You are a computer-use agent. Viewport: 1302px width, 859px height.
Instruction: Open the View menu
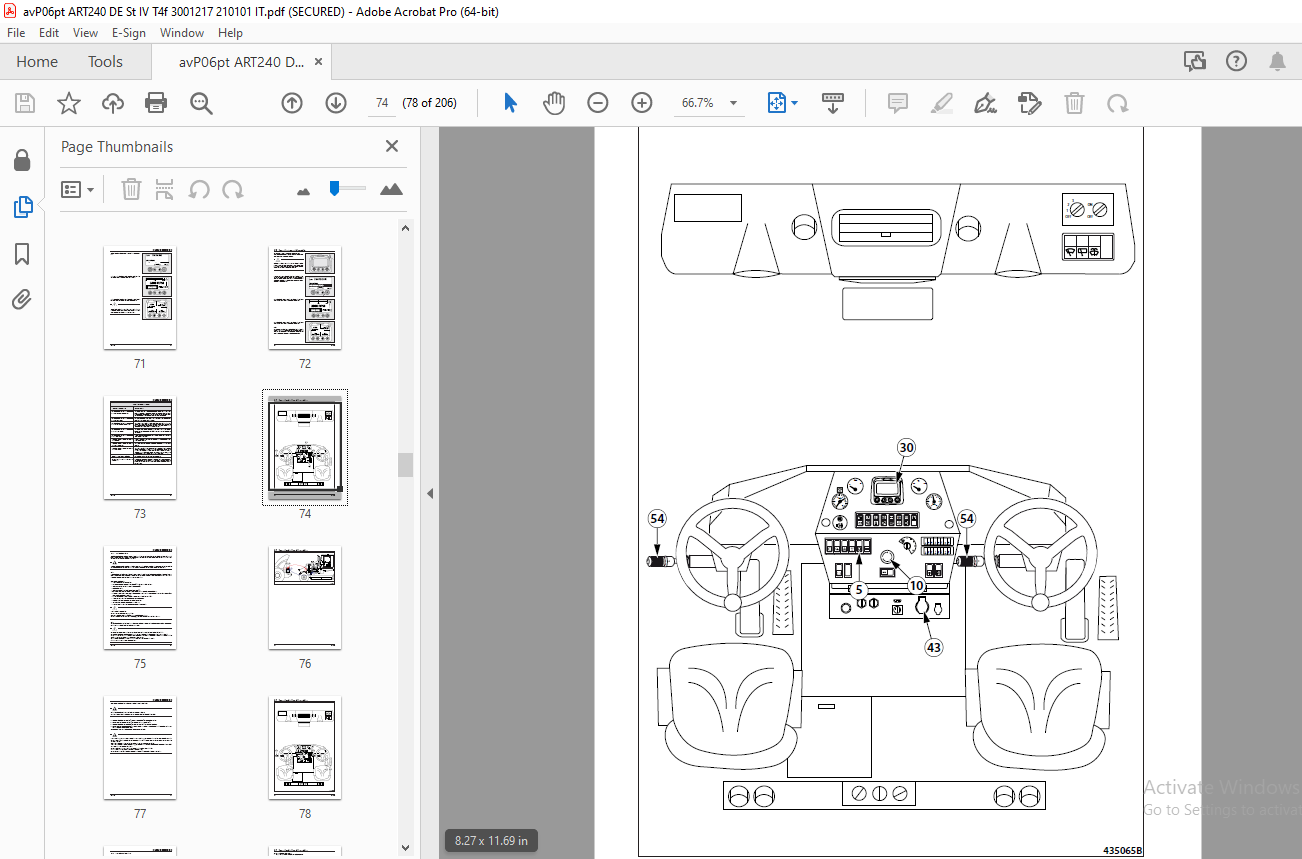tap(85, 33)
